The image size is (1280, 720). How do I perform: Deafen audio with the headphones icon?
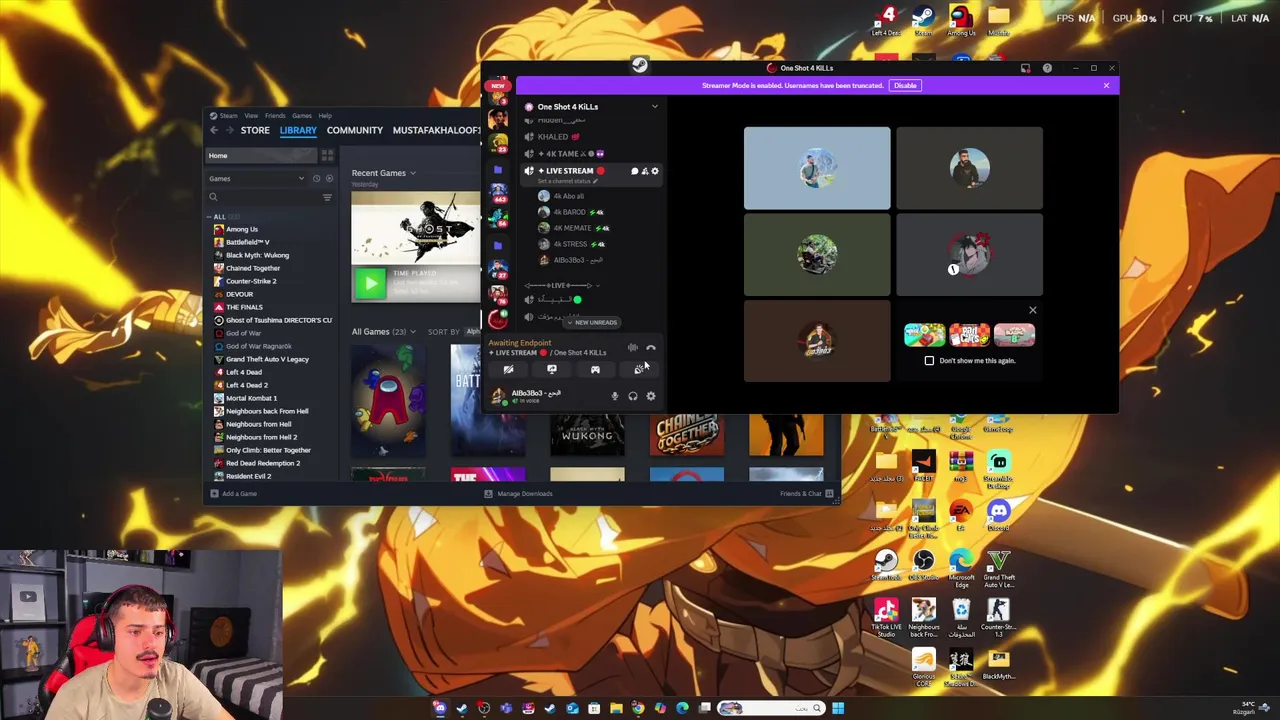[x=633, y=396]
